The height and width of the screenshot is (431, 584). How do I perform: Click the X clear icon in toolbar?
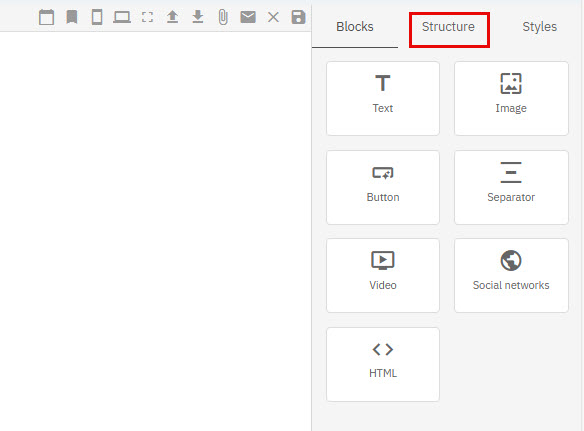273,17
